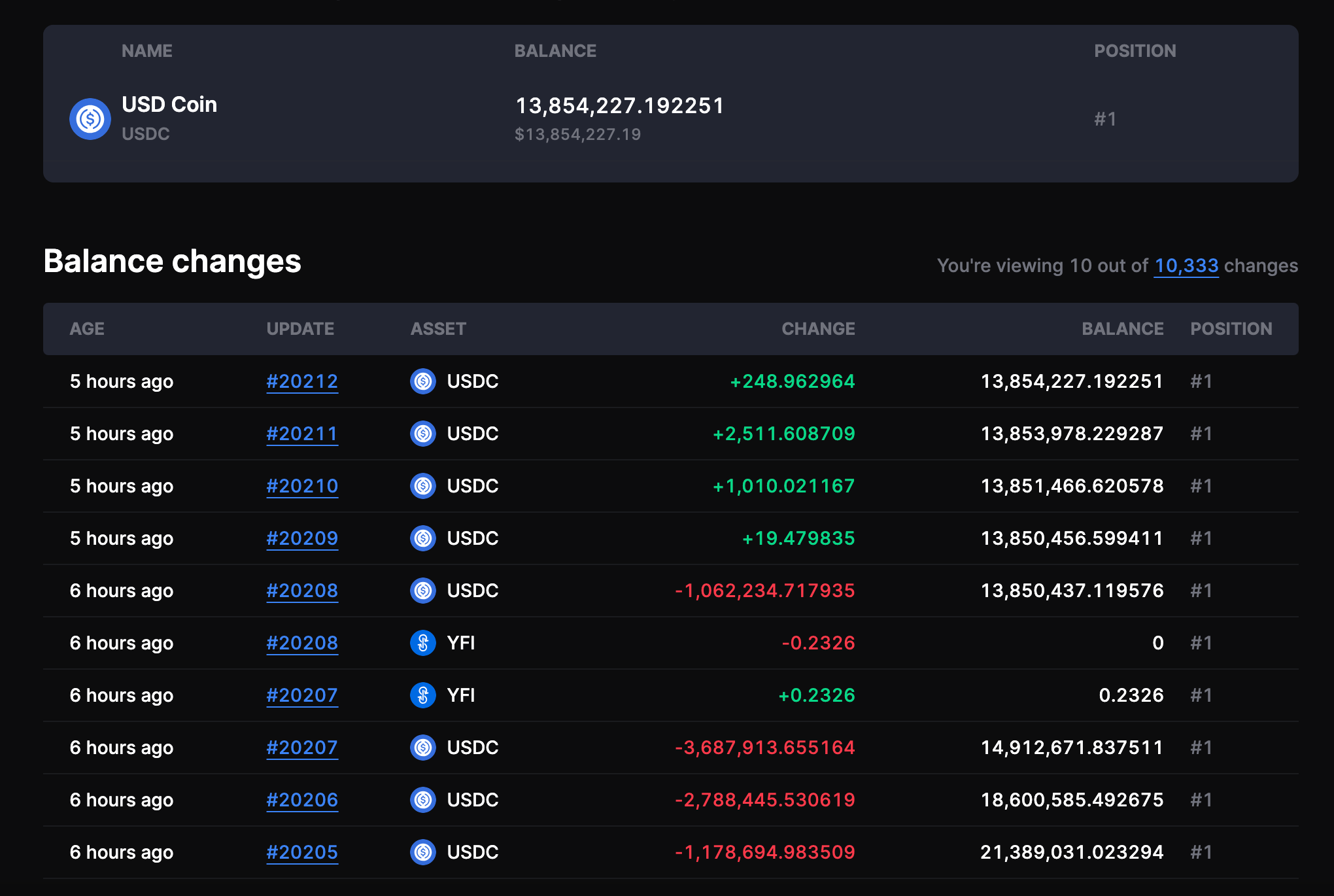Viewport: 1334px width, 896px height.
Task: Open update #20212 link
Action: 302,381
